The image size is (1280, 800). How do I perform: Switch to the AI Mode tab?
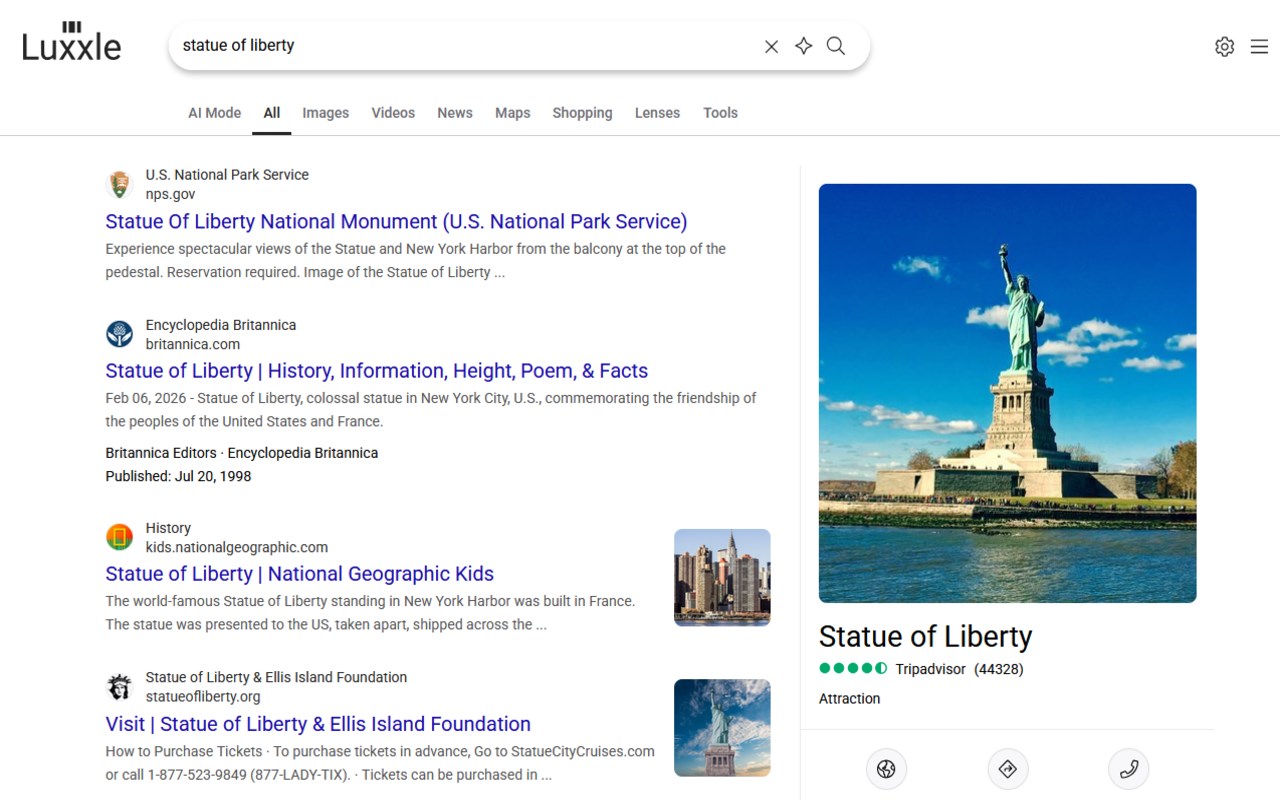215,113
